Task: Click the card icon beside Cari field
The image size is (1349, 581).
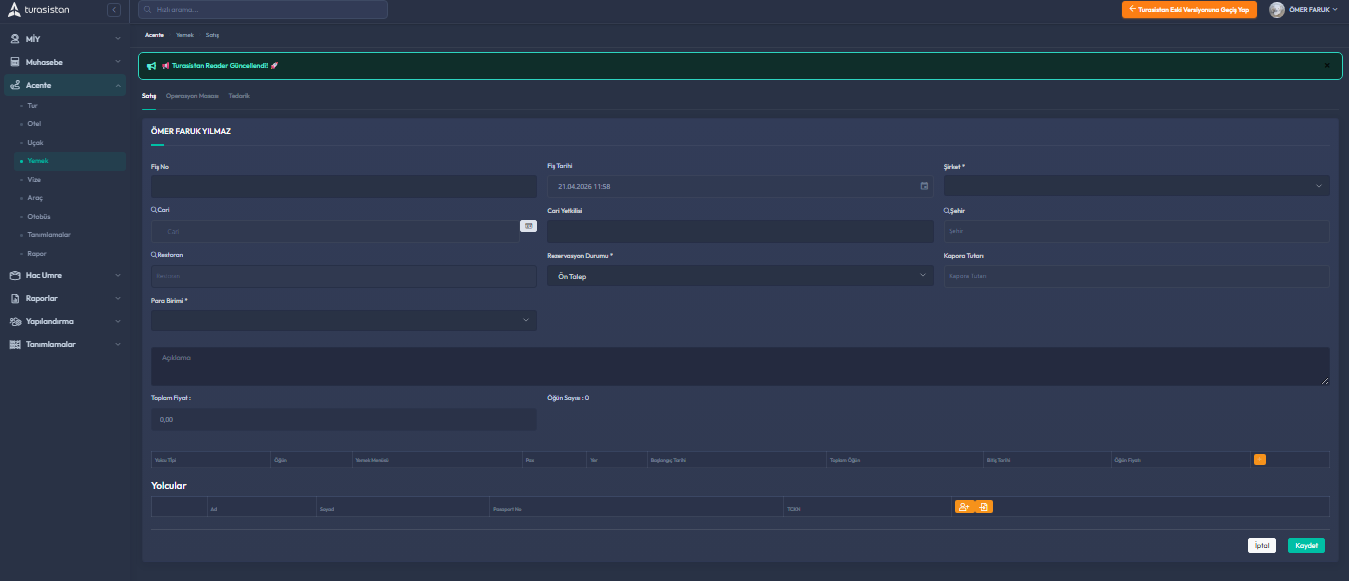Action: pos(528,226)
